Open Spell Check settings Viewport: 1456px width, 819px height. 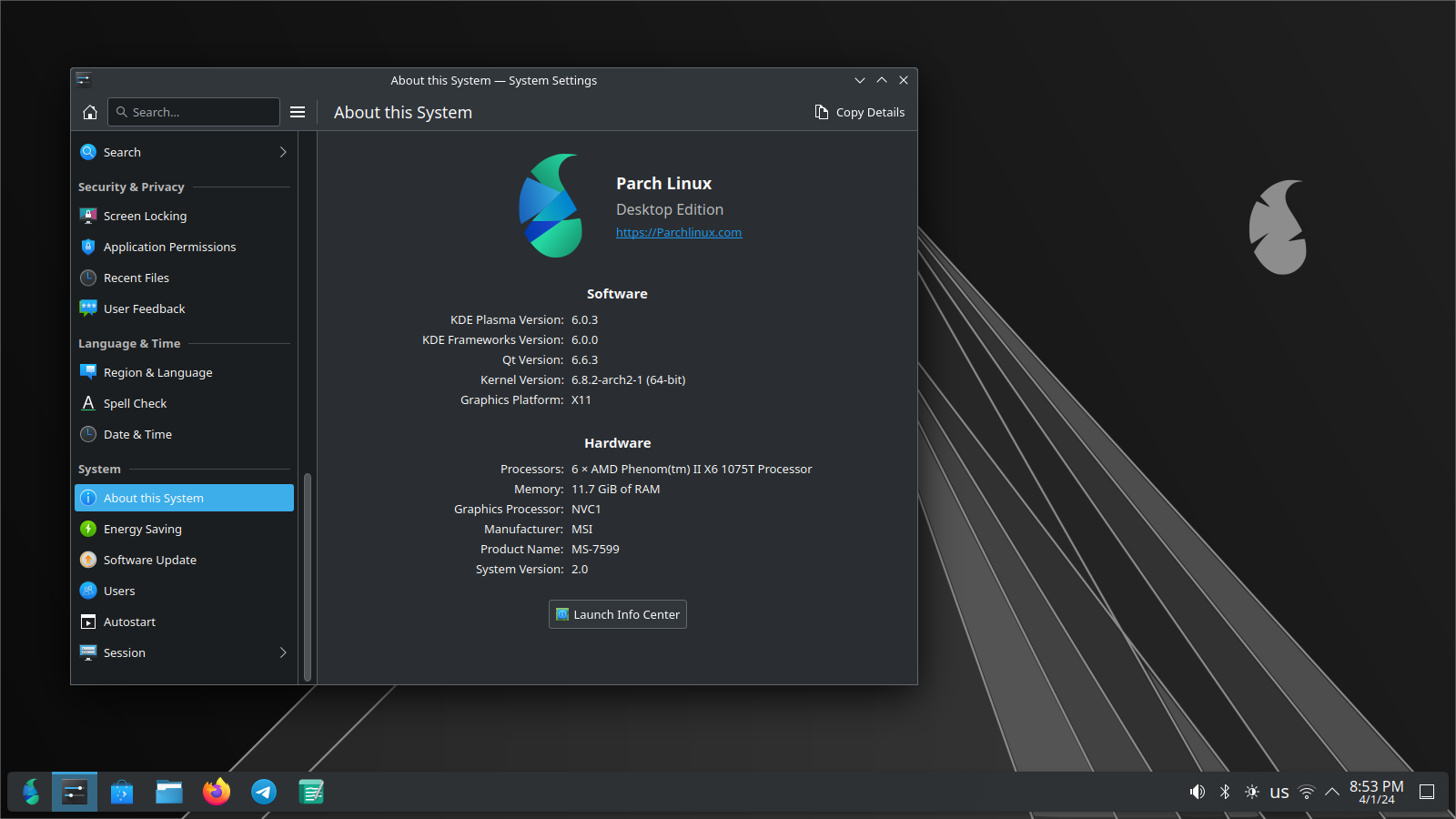point(184,403)
